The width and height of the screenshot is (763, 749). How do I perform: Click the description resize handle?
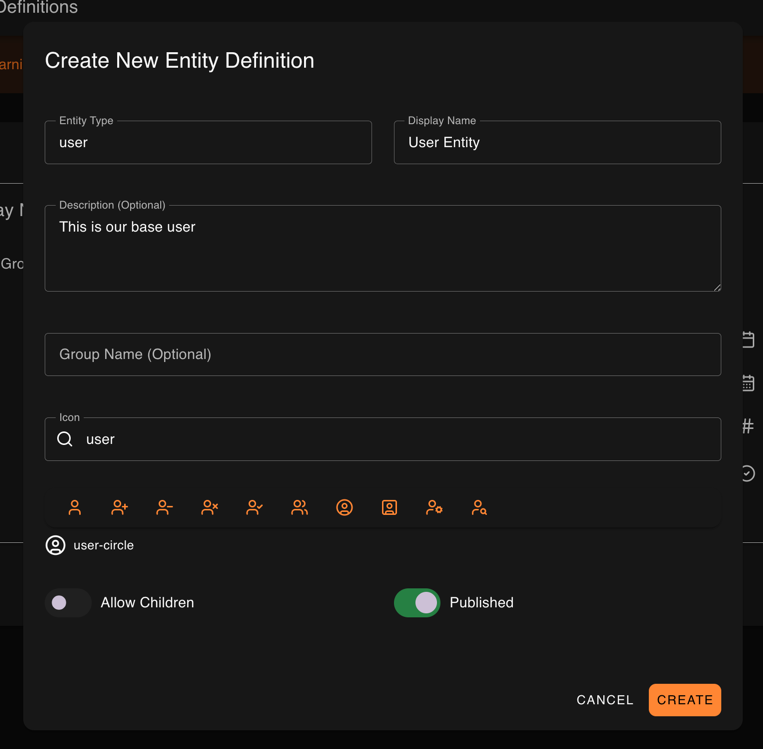[x=717, y=288]
